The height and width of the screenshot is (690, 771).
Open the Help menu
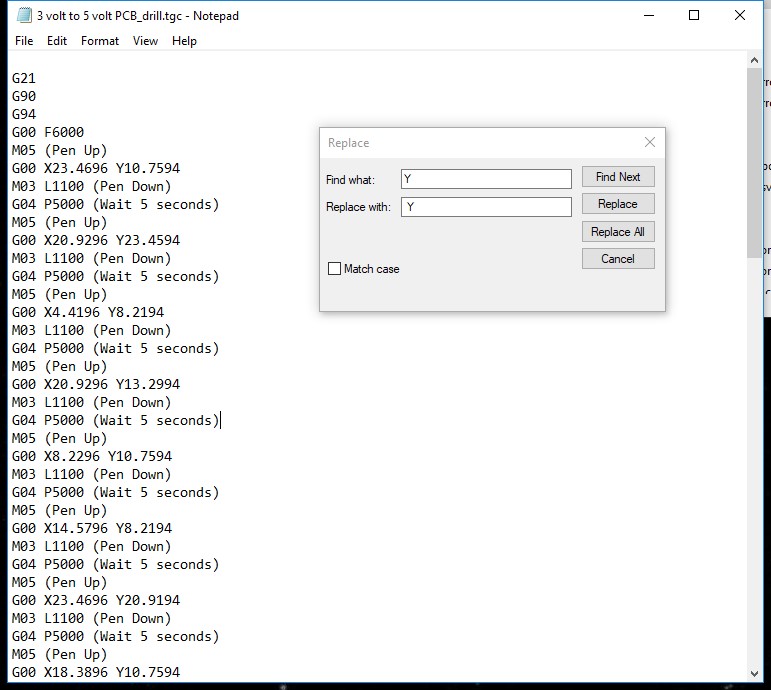point(184,41)
